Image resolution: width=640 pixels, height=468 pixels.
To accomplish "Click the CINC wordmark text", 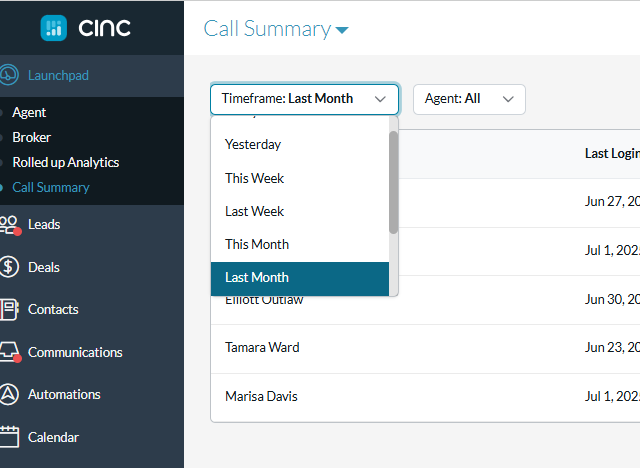I will point(104,28).
